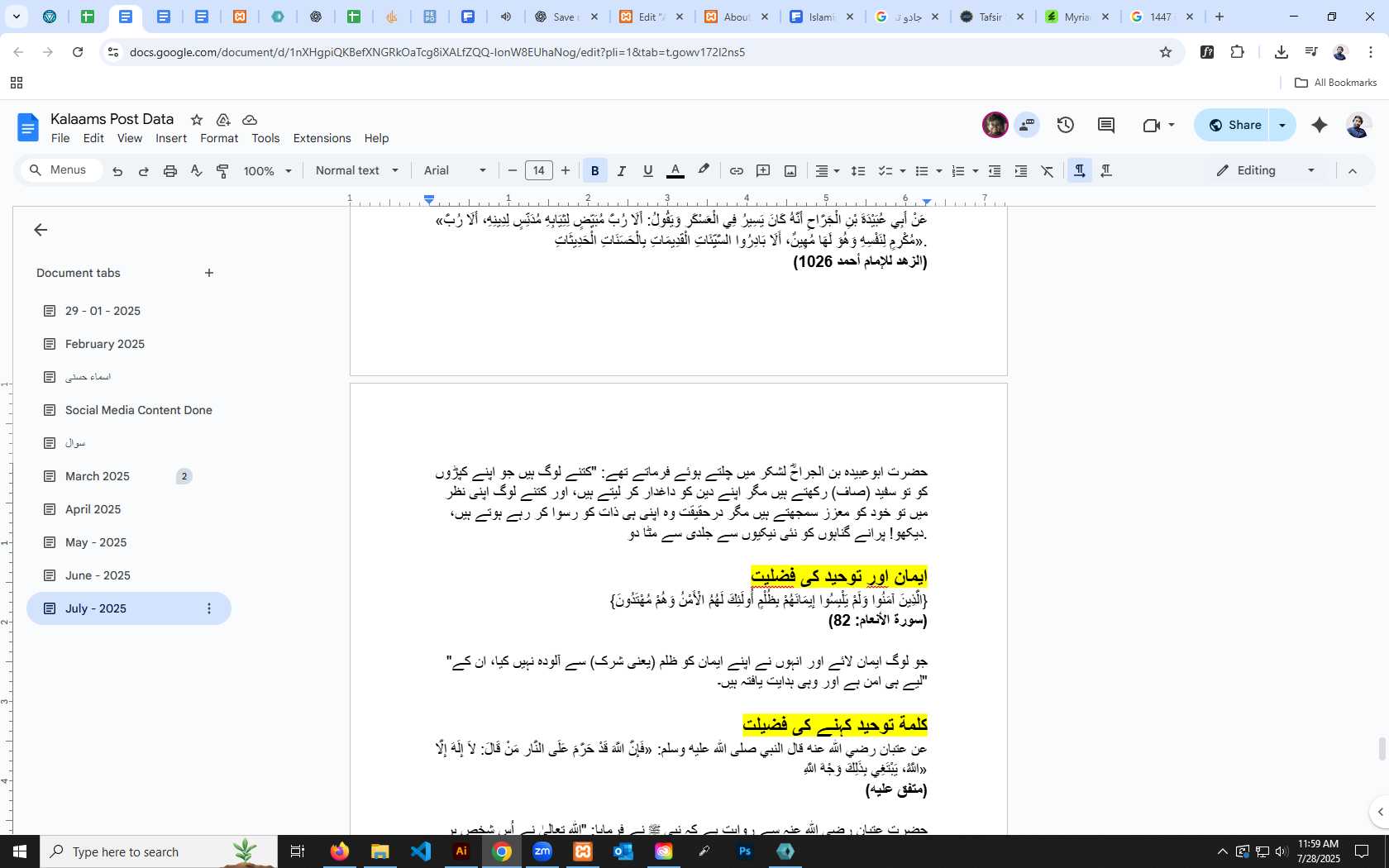Image resolution: width=1389 pixels, height=868 pixels.
Task: Click the numbered list icon
Action: [x=958, y=171]
